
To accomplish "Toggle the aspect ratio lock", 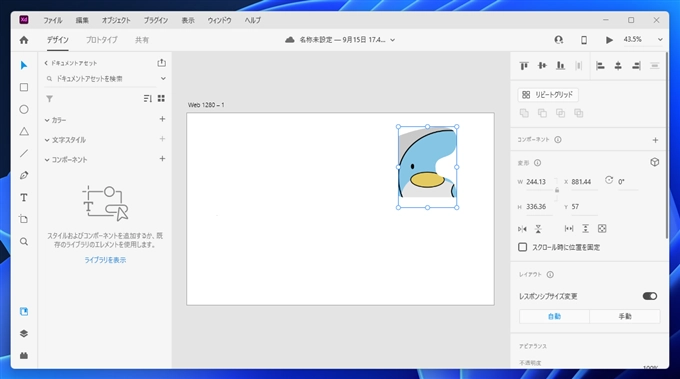I will (x=557, y=190).
